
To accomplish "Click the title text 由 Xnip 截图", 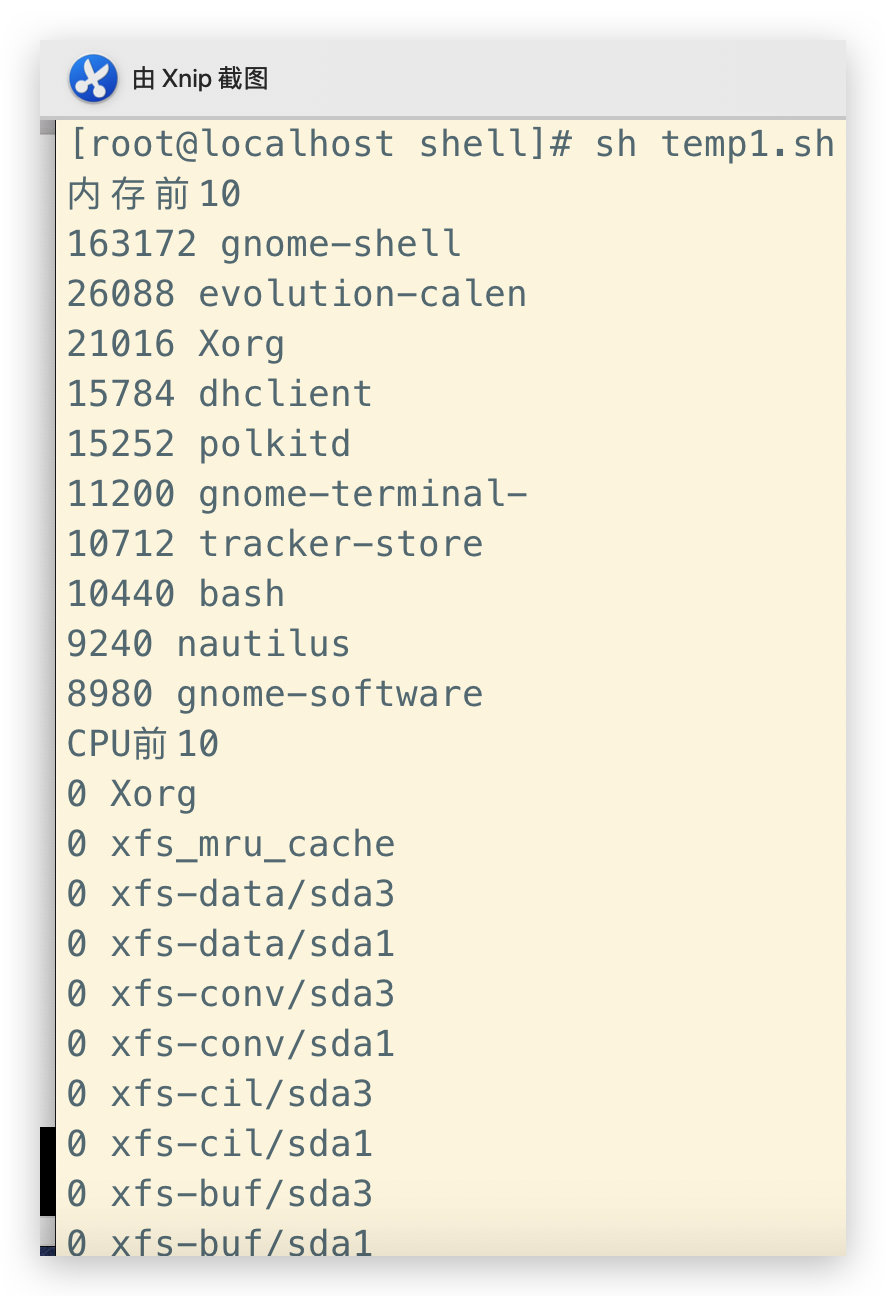I will coord(200,79).
